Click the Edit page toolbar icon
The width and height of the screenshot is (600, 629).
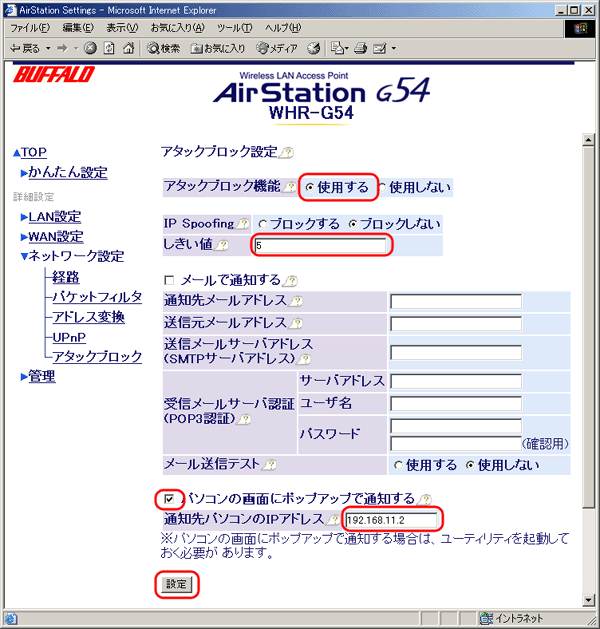coord(379,49)
